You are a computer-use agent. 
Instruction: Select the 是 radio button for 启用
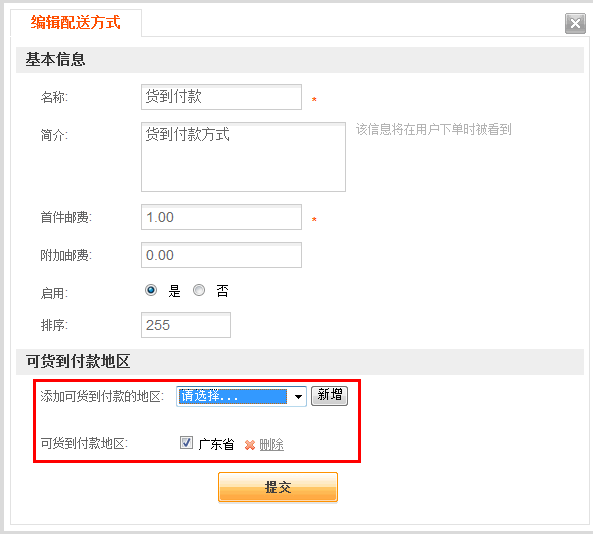click(151, 290)
